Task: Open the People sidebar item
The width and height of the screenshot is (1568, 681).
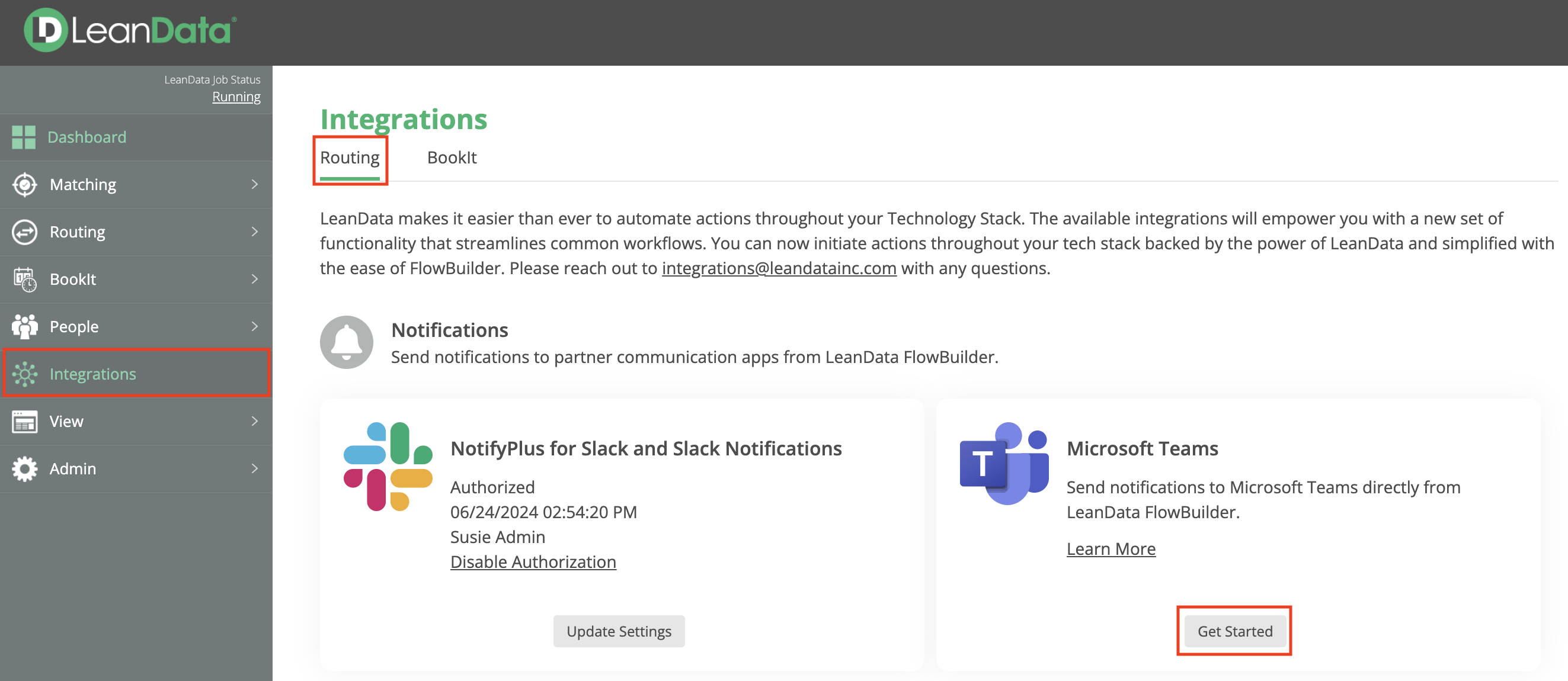Action: (136, 326)
